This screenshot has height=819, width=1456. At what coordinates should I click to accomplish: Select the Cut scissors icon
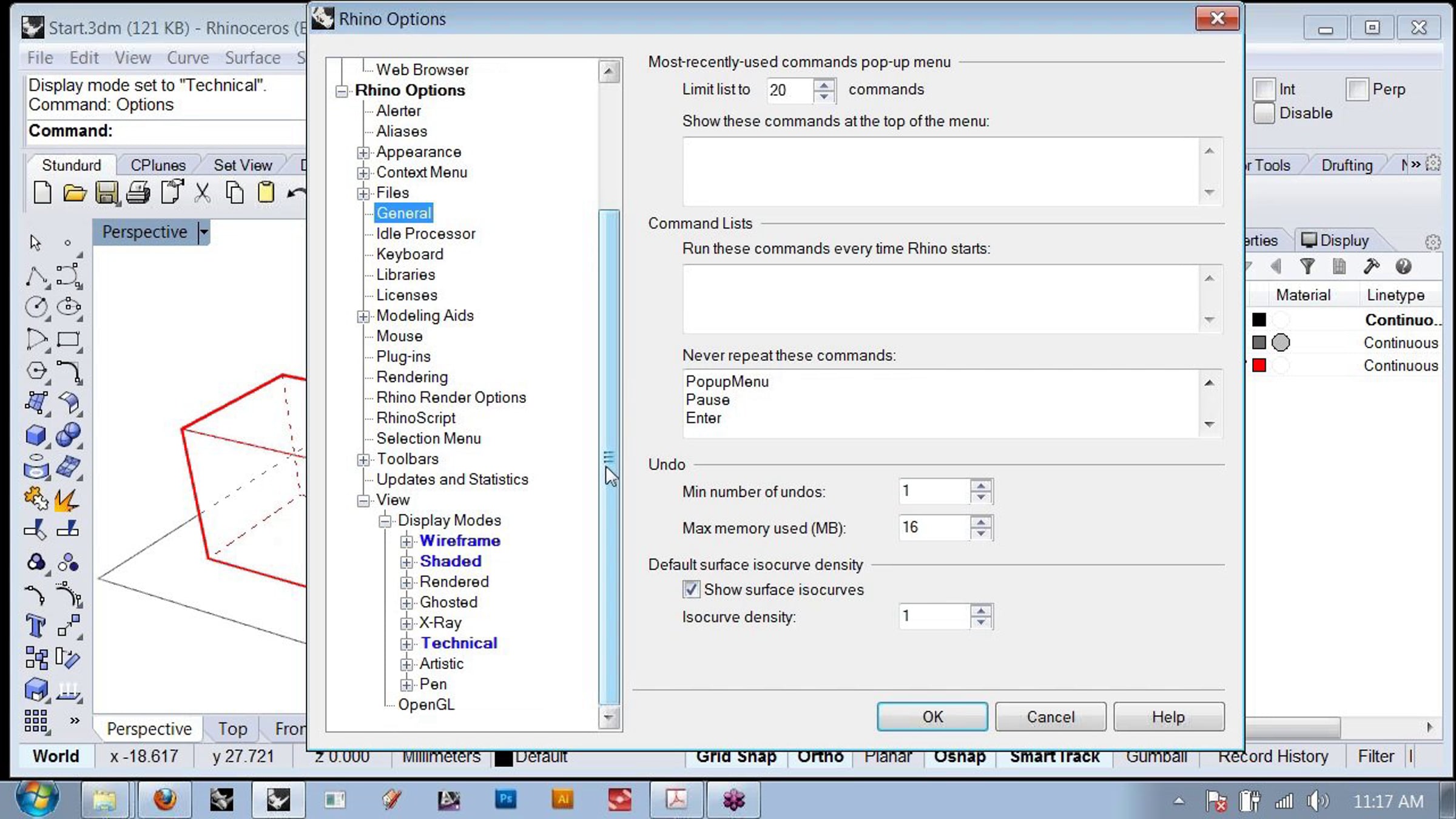tap(203, 193)
